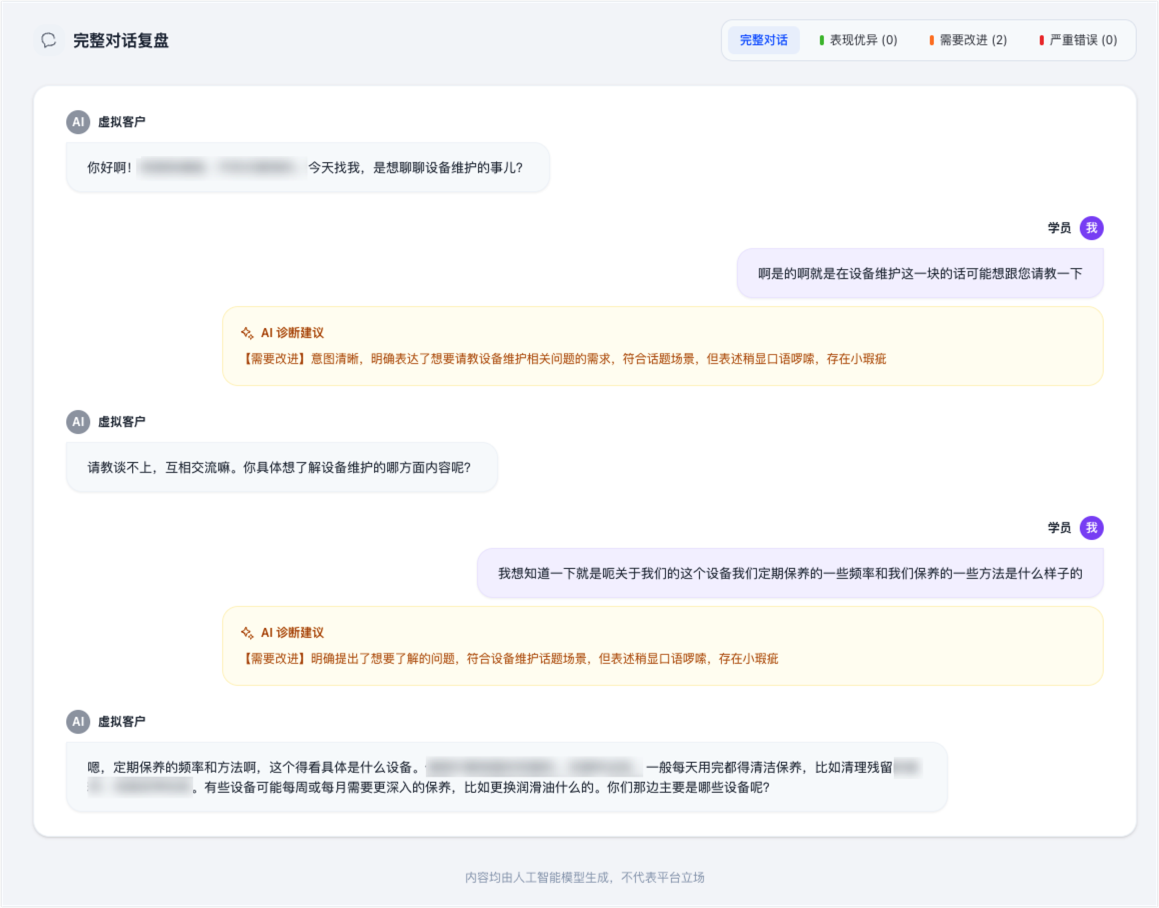Click the AI avatar above the 嗯，定期保养 message

[x=78, y=722]
